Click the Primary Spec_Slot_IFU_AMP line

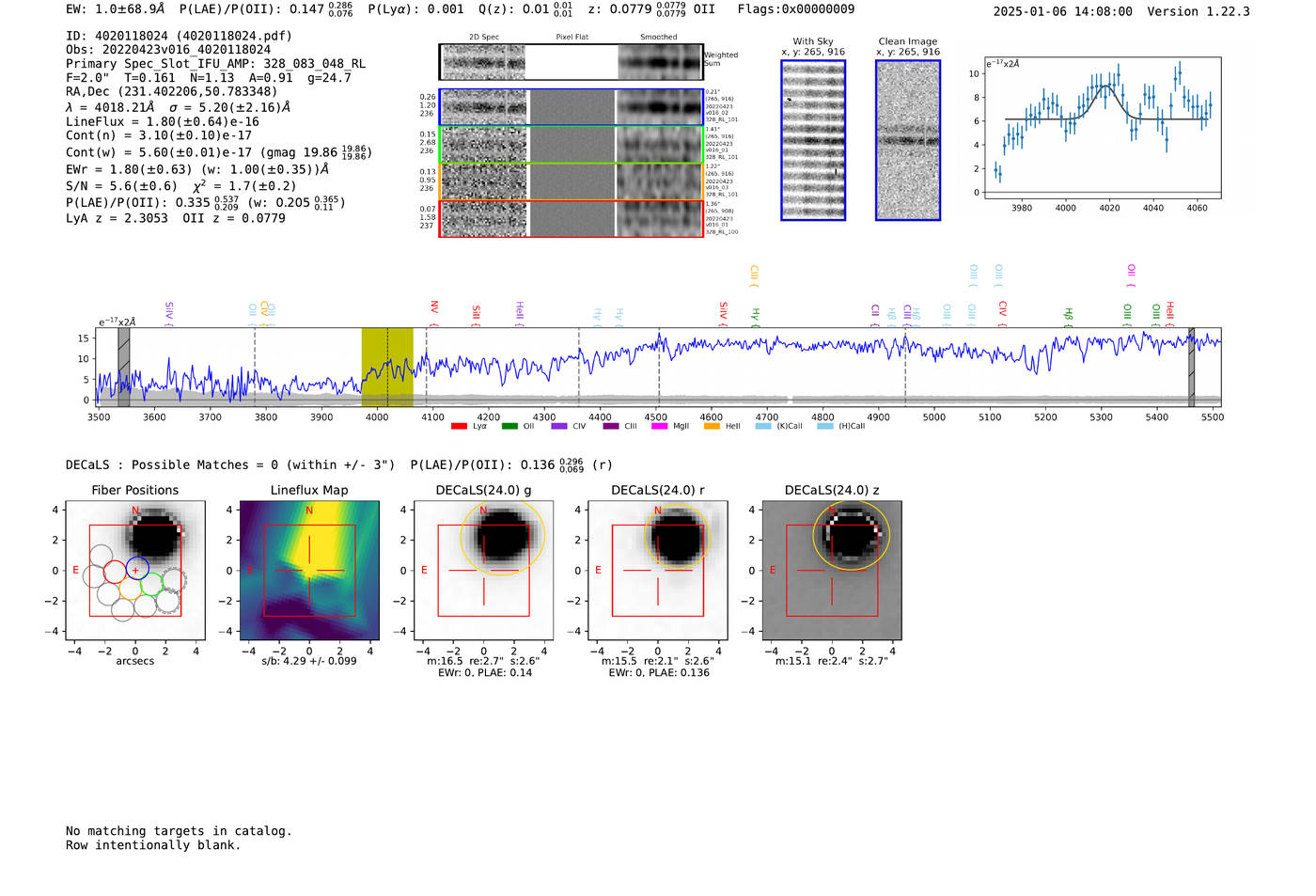click(216, 64)
